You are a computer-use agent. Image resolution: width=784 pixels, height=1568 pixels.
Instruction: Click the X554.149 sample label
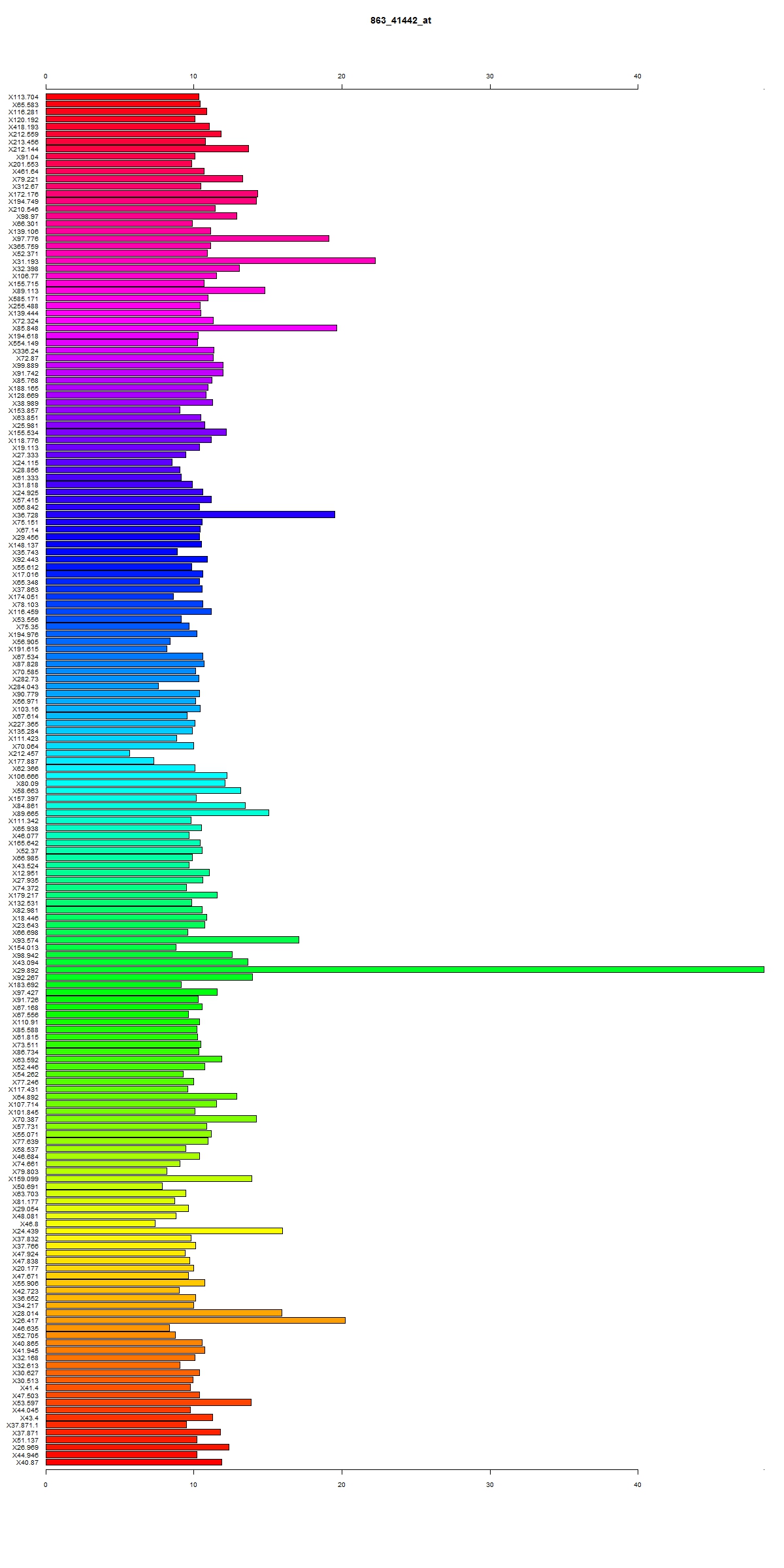[x=23, y=343]
